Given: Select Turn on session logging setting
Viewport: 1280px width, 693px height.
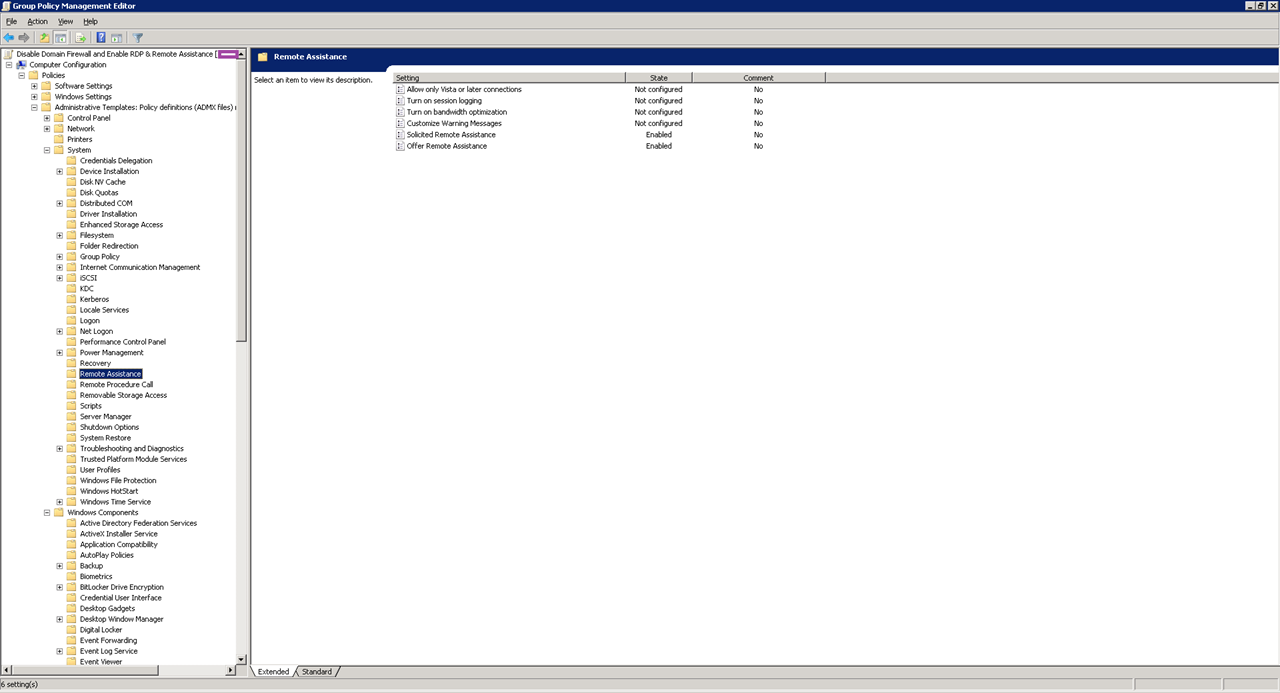Looking at the screenshot, I should 444,101.
